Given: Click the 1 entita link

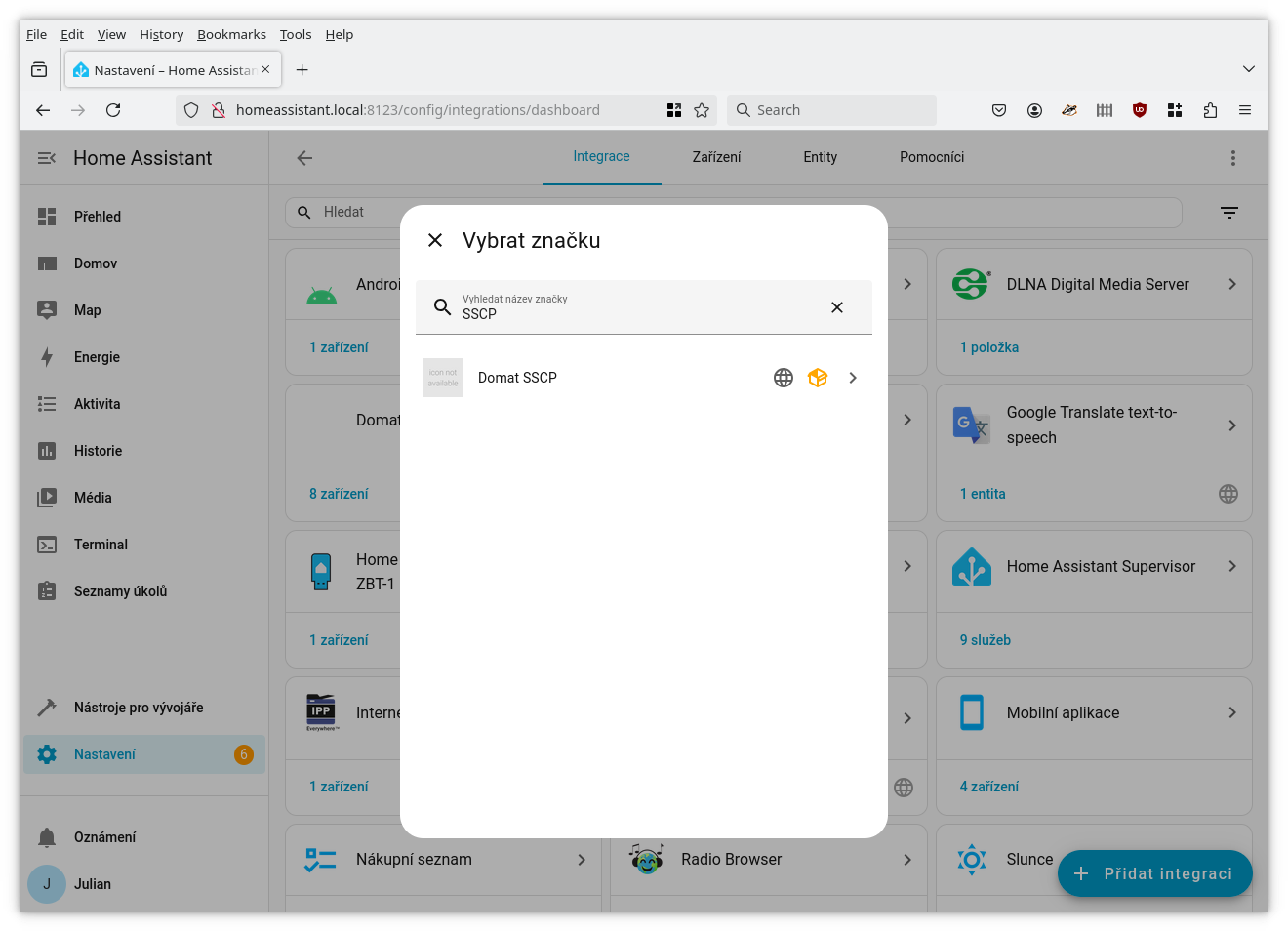Looking at the screenshot, I should (983, 494).
